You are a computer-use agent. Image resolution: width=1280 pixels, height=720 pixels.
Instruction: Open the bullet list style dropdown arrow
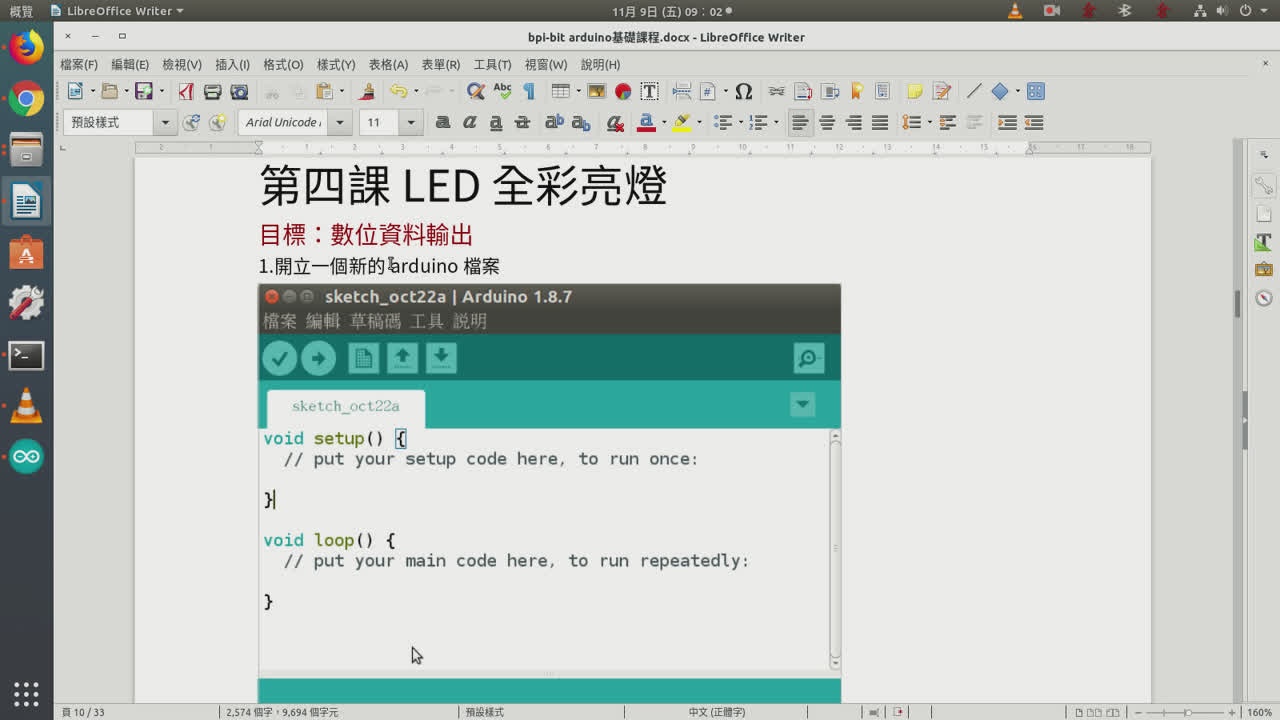point(739,123)
